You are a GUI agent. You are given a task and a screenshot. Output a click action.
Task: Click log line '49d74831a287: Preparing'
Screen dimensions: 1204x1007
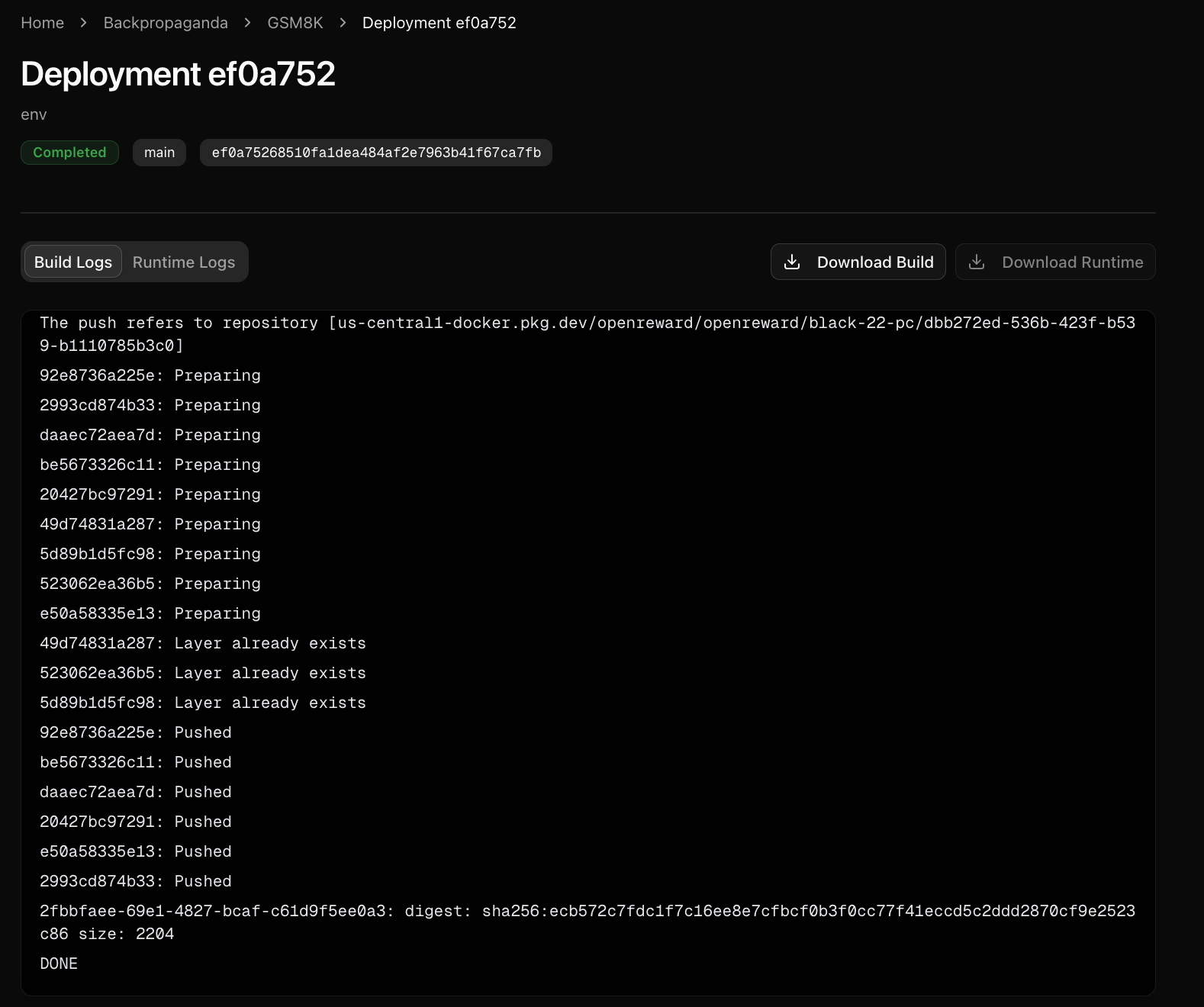point(150,524)
